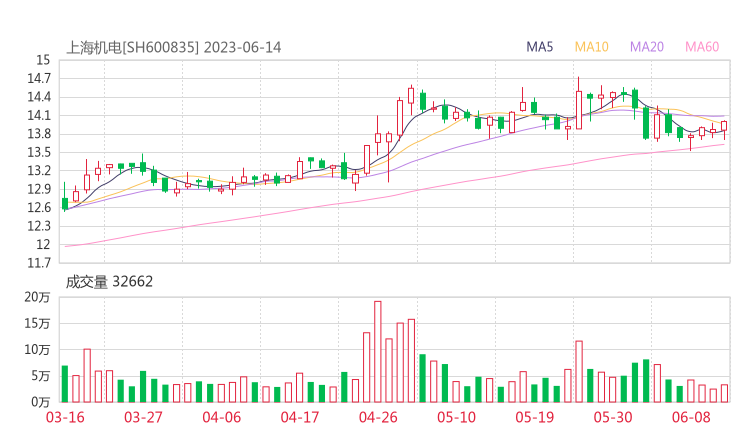
Task: Click the 05-10 date label
Action: [456, 417]
